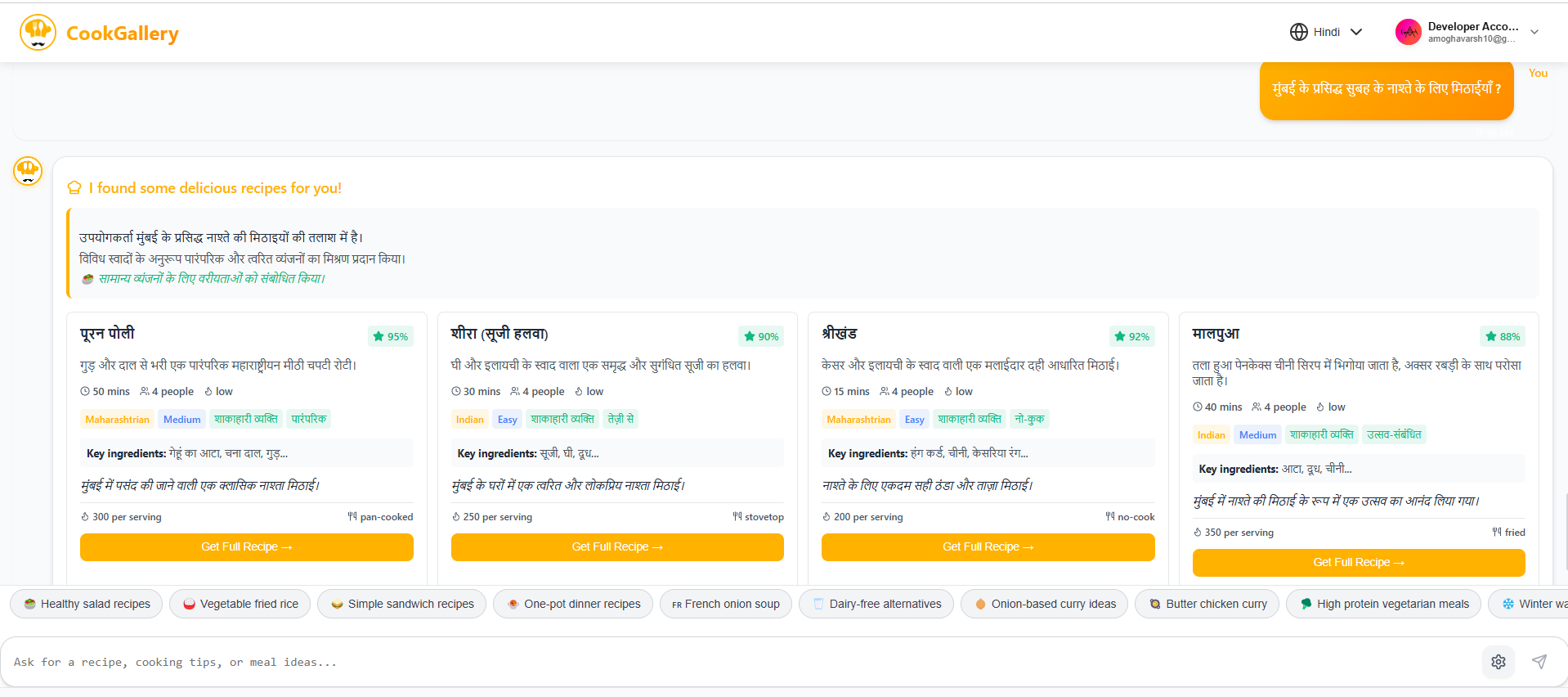Get full recipe for शीरा सूजी हलवा
1568x697 pixels.
point(617,547)
